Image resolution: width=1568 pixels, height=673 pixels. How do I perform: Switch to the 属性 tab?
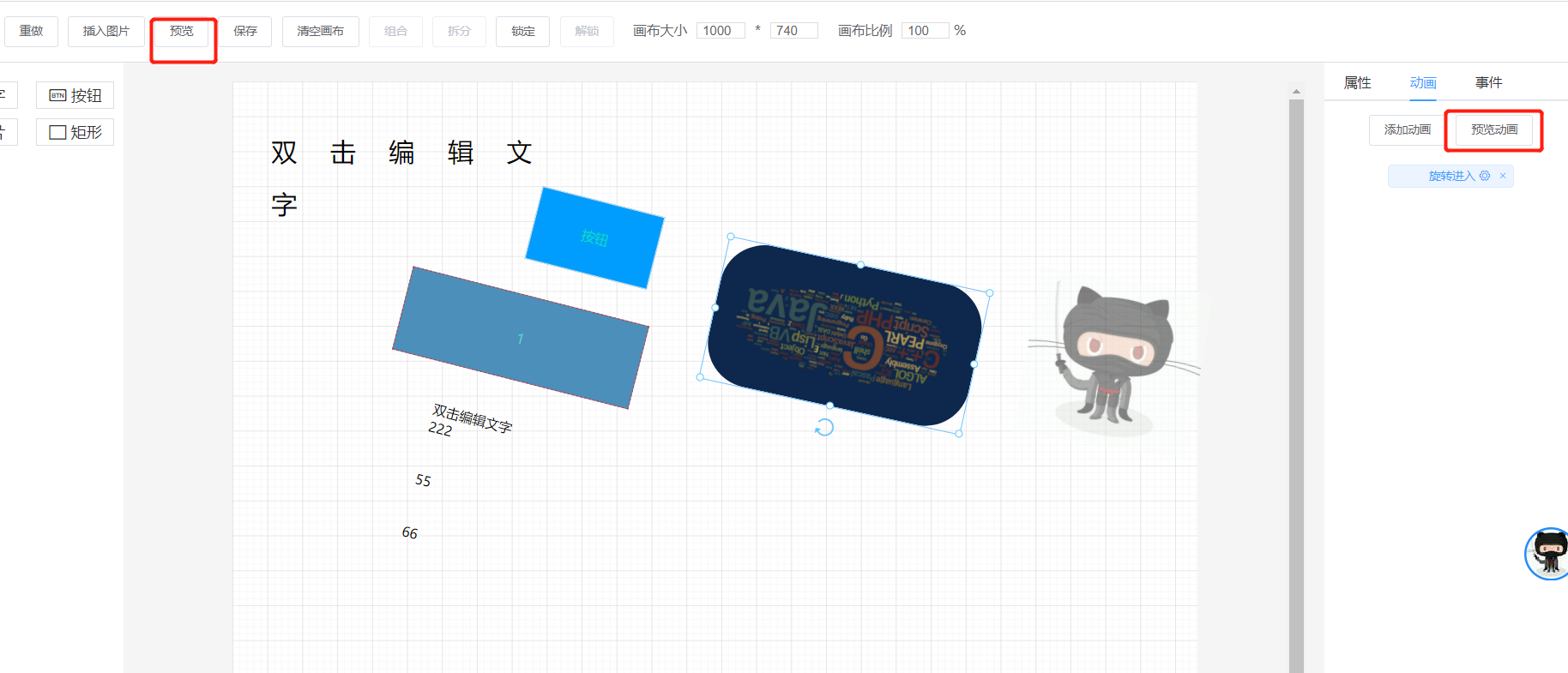[x=1357, y=82]
